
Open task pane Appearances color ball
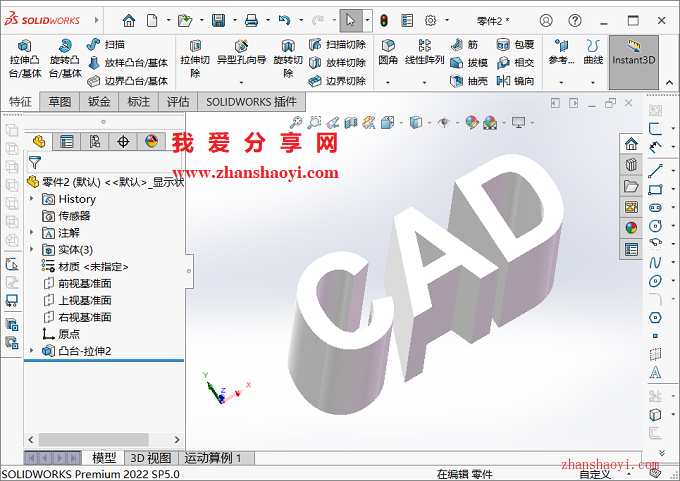click(x=631, y=227)
